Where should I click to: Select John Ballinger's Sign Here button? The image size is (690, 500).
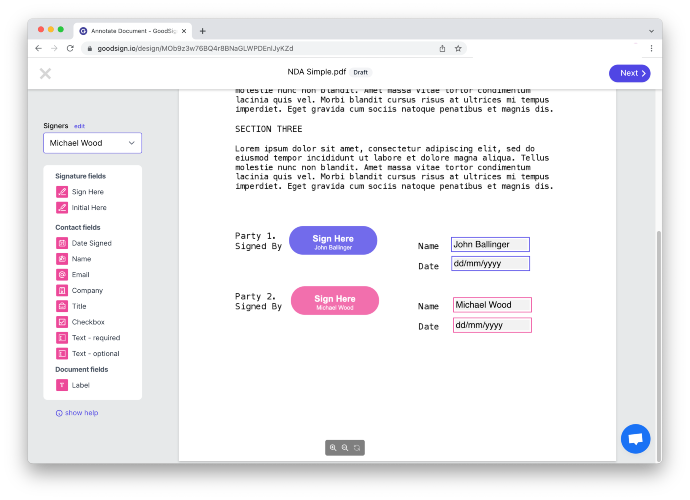pos(333,240)
